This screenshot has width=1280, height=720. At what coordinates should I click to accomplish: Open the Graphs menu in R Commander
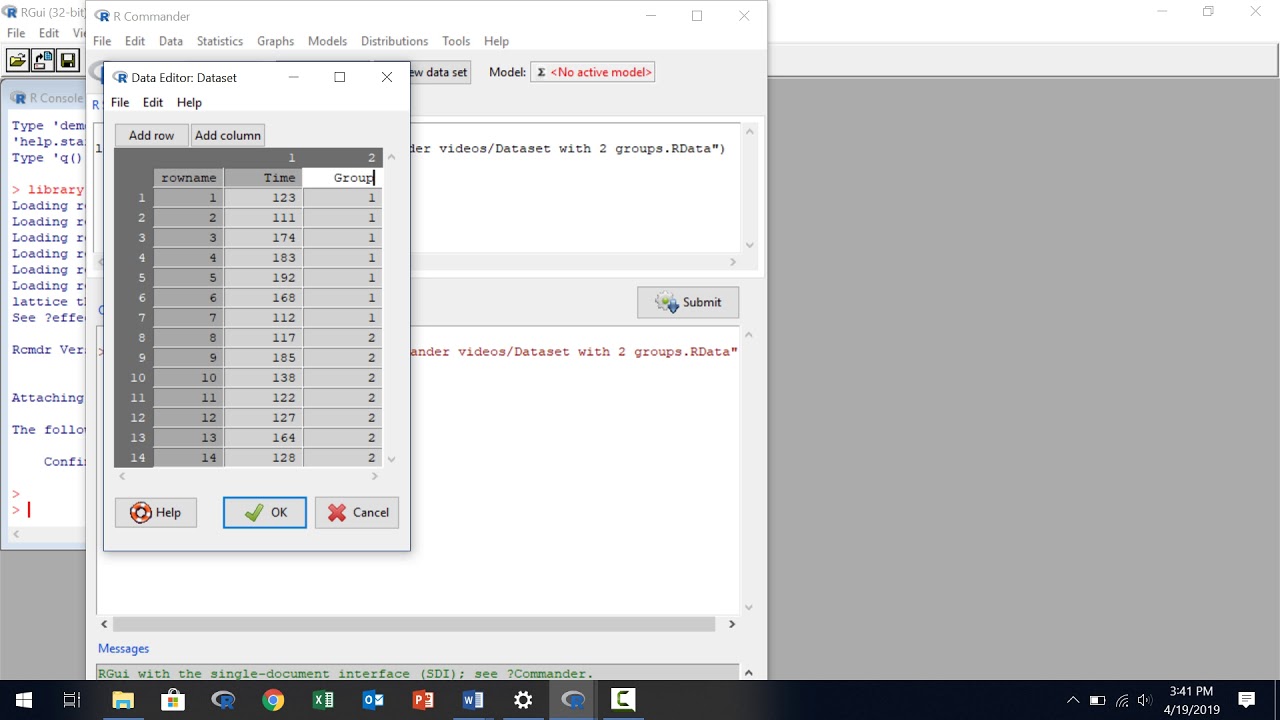(275, 41)
